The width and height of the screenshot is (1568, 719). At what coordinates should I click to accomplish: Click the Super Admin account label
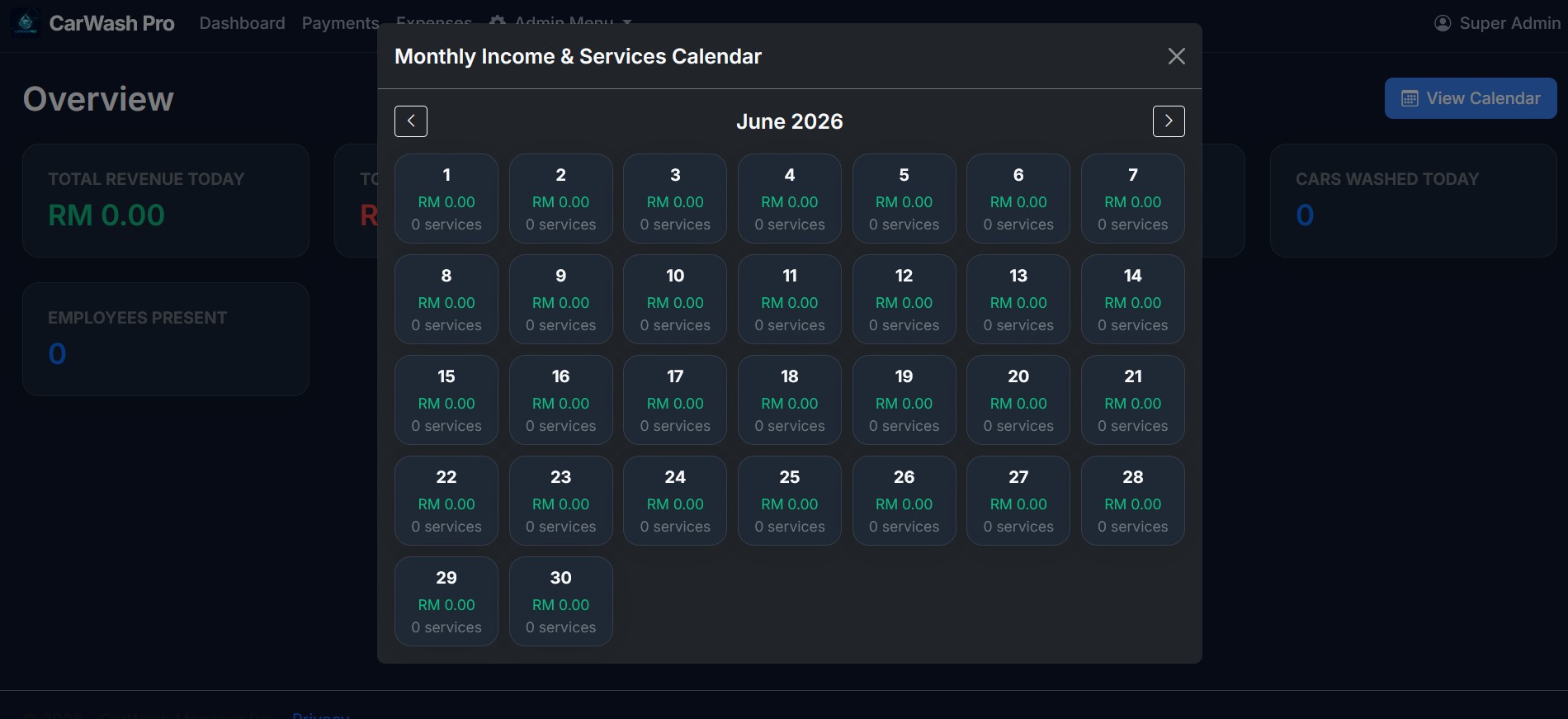coord(1509,23)
